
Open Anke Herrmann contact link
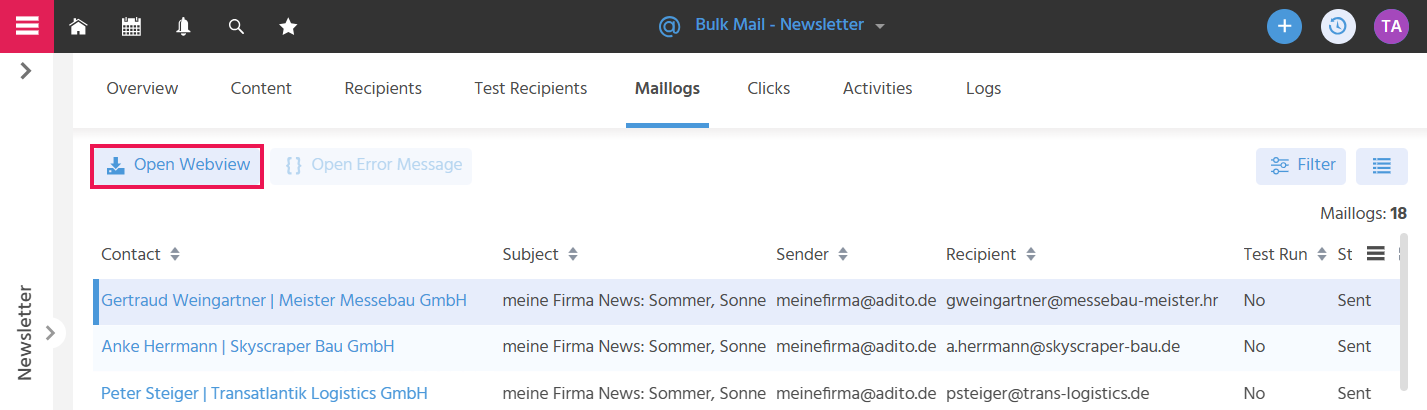(248, 346)
